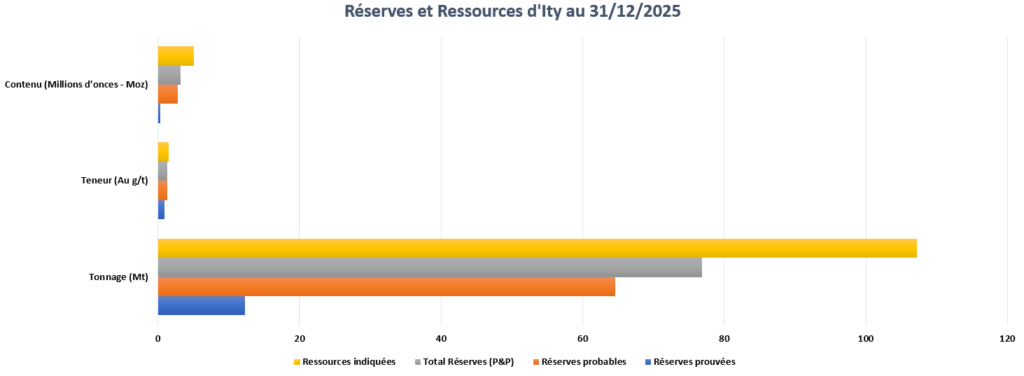This screenshot has width=1024, height=376.
Task: Select the orange Contenu bar
Action: [168, 95]
